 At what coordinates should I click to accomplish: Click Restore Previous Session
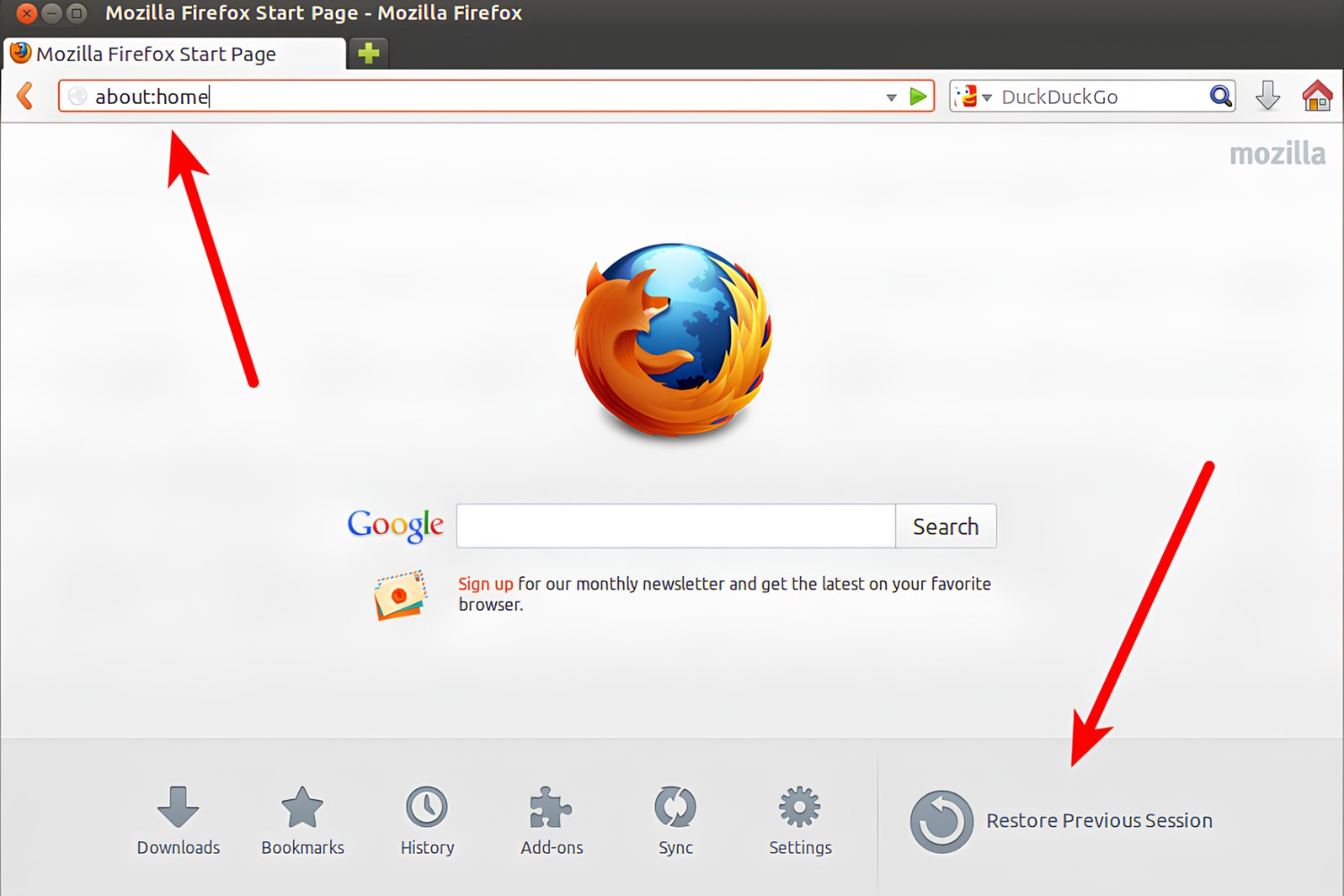[1099, 820]
